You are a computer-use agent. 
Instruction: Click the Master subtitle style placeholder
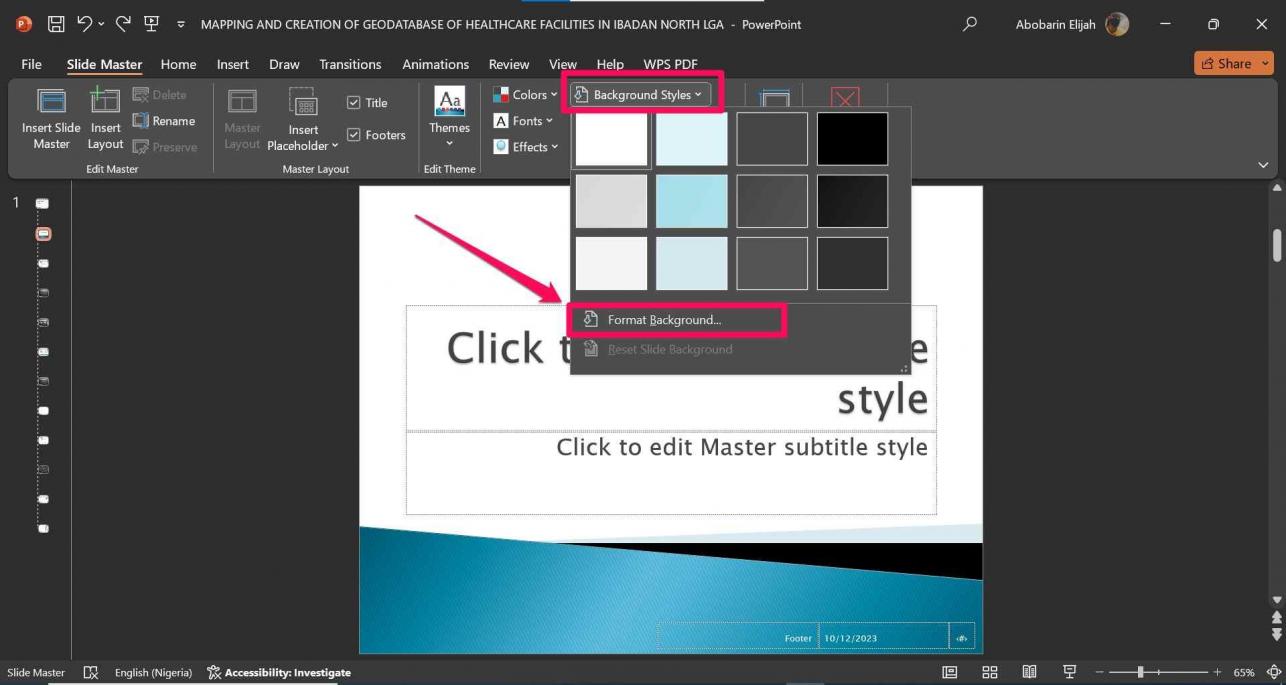670,473
